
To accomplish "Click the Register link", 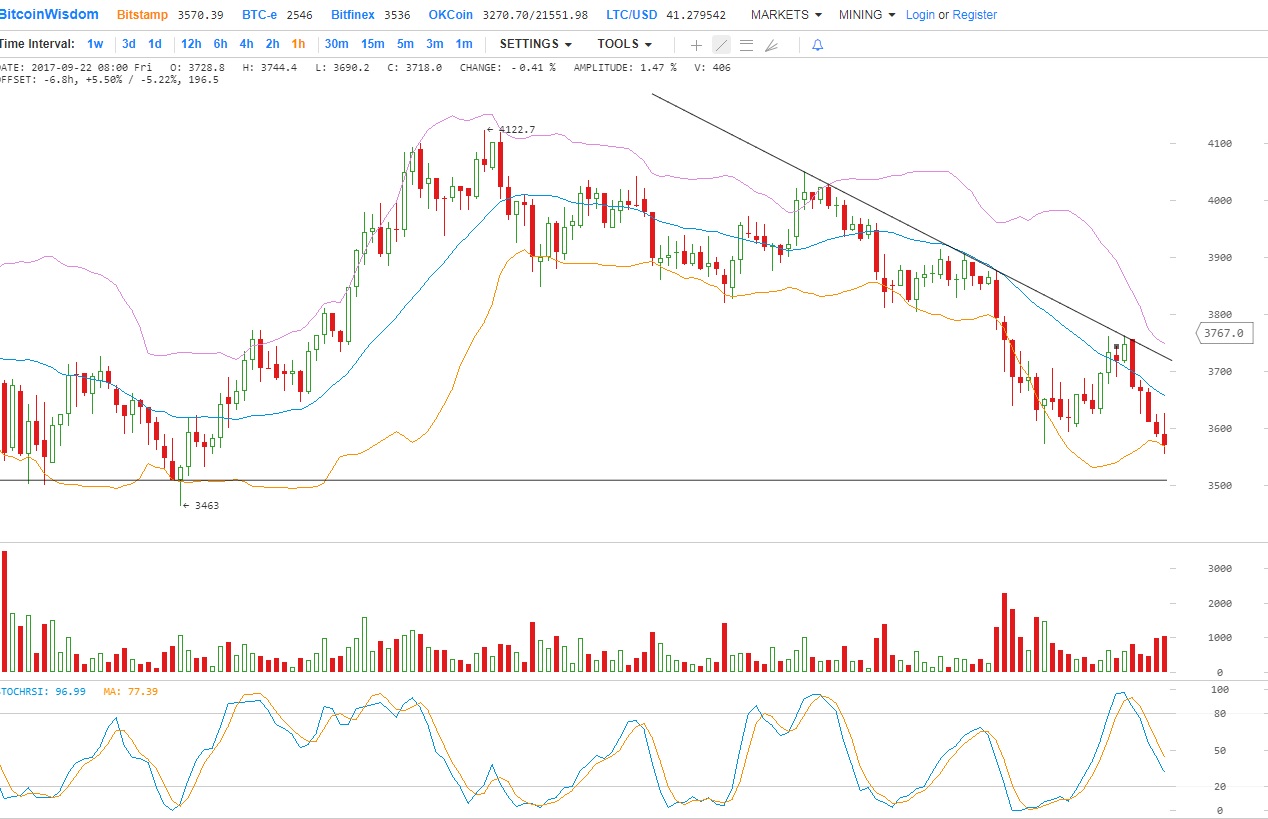I will pyautogui.click(x=974, y=15).
